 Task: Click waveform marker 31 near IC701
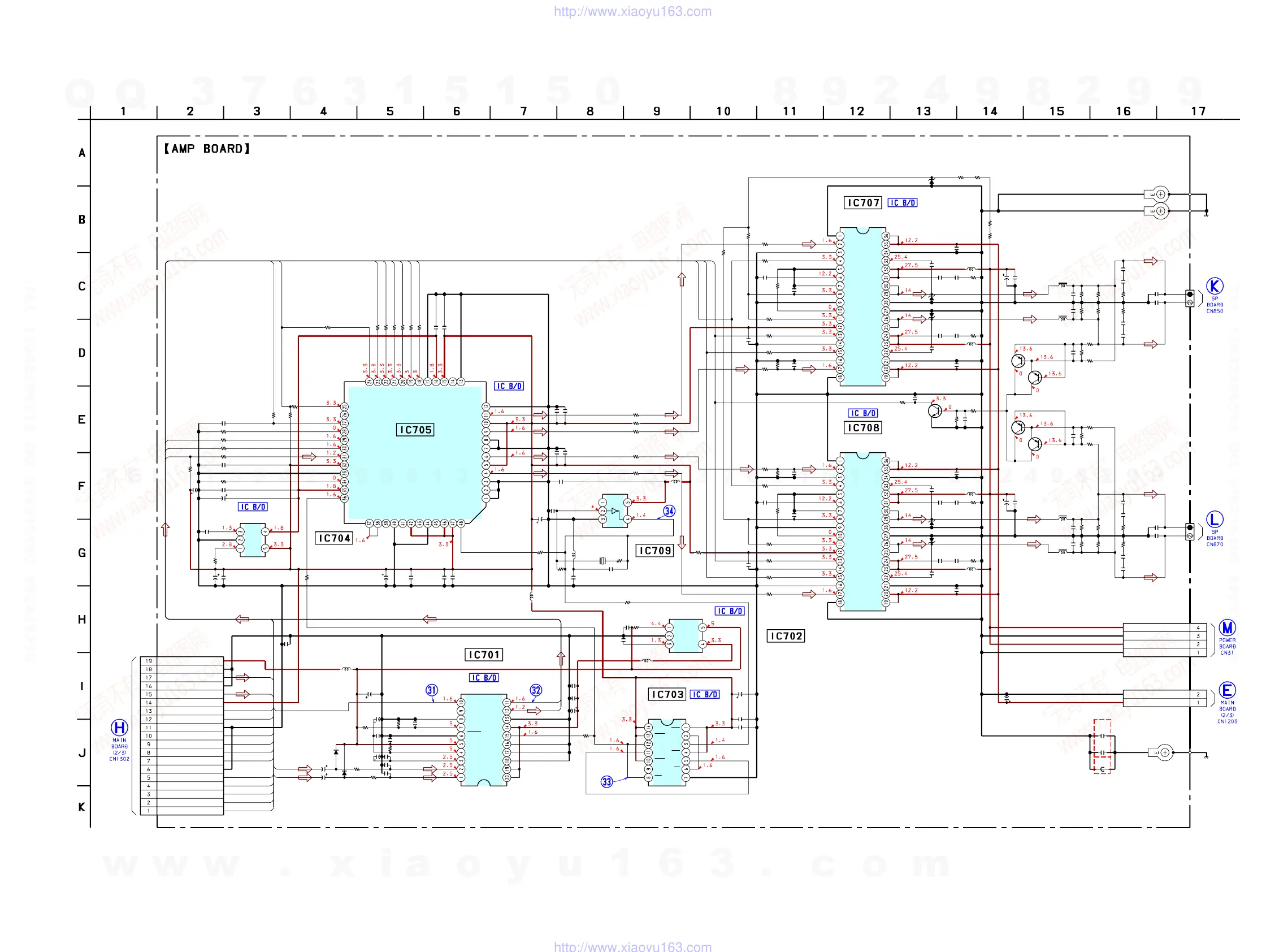(x=432, y=690)
